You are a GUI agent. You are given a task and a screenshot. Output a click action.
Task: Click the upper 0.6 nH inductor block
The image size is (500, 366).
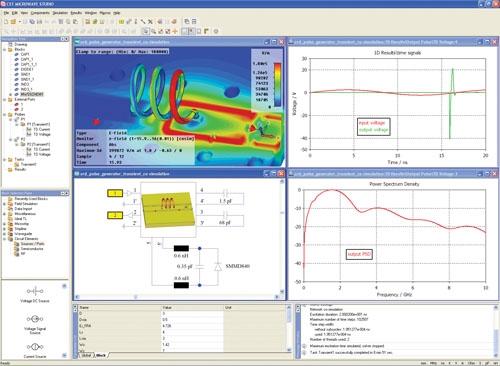pyautogui.click(x=181, y=248)
